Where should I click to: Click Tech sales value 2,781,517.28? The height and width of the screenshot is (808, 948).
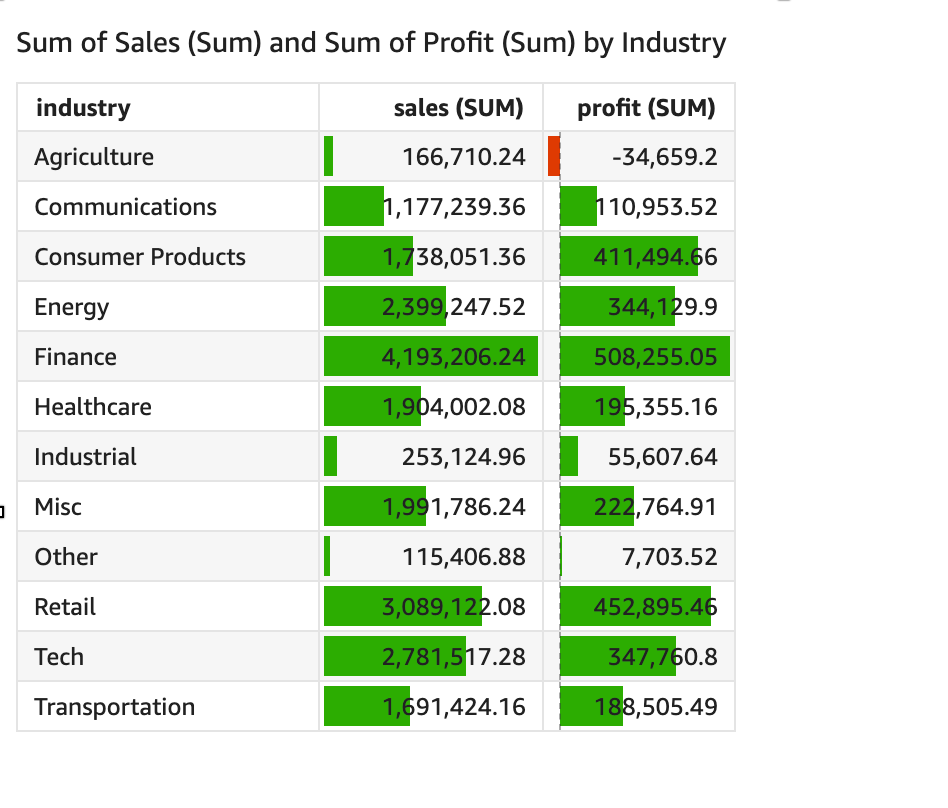(x=454, y=657)
